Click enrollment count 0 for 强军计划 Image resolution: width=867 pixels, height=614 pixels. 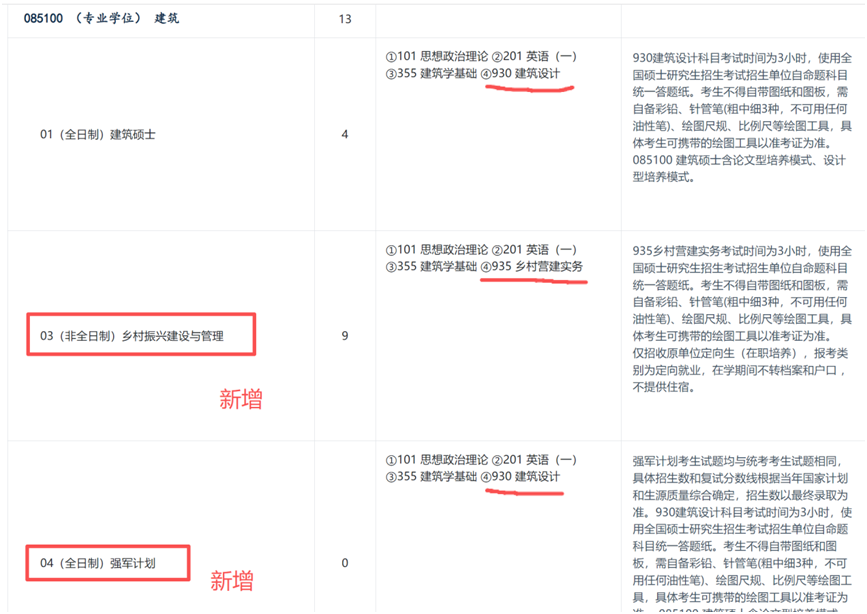[x=345, y=563]
